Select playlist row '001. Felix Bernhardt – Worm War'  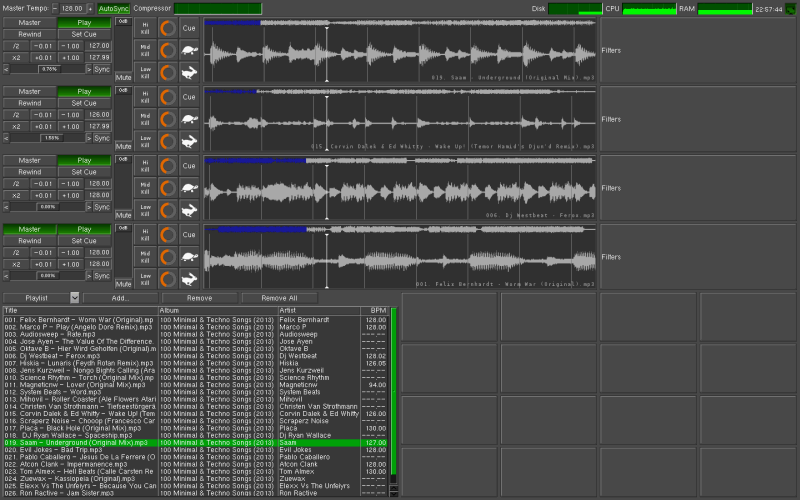pos(195,320)
